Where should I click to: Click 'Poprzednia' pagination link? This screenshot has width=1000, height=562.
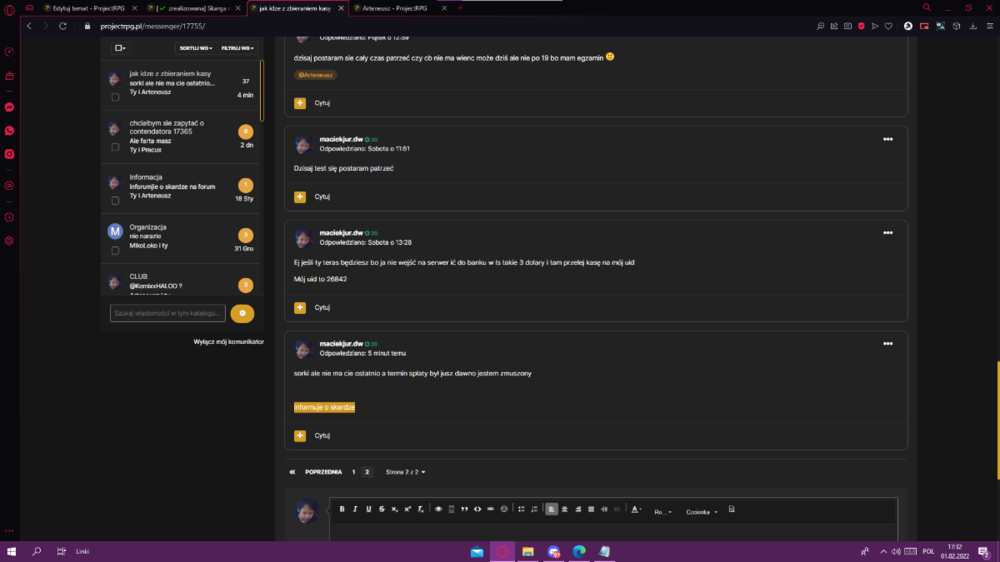(x=323, y=472)
